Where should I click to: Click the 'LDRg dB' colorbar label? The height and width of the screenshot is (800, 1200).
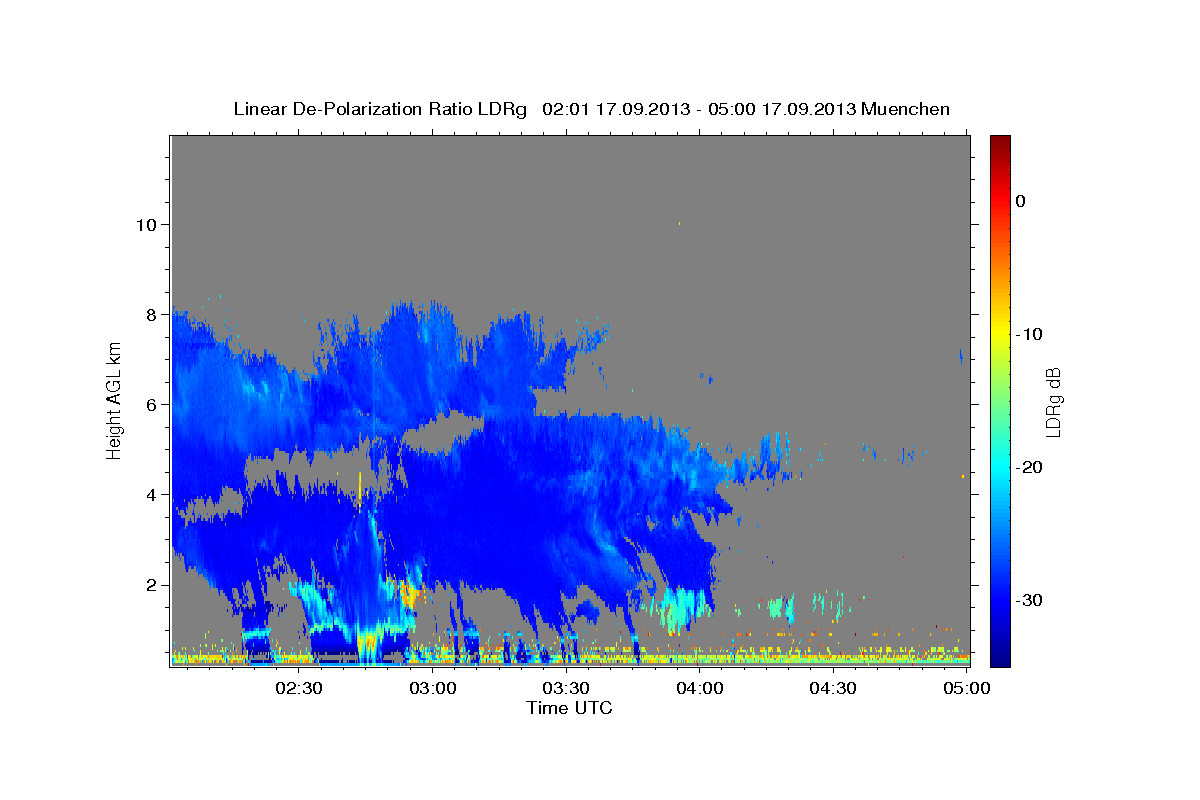(x=1053, y=401)
